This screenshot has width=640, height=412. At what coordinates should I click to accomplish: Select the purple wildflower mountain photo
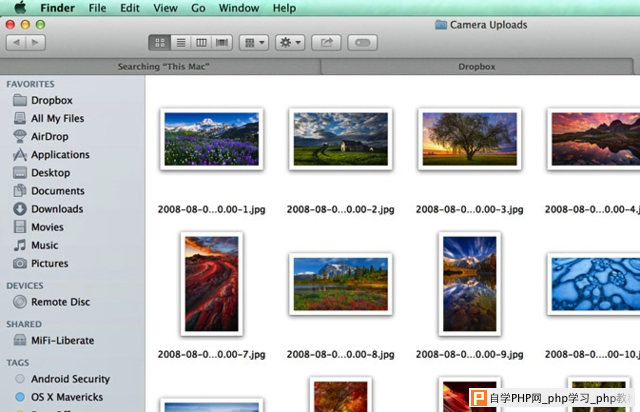tap(211, 139)
